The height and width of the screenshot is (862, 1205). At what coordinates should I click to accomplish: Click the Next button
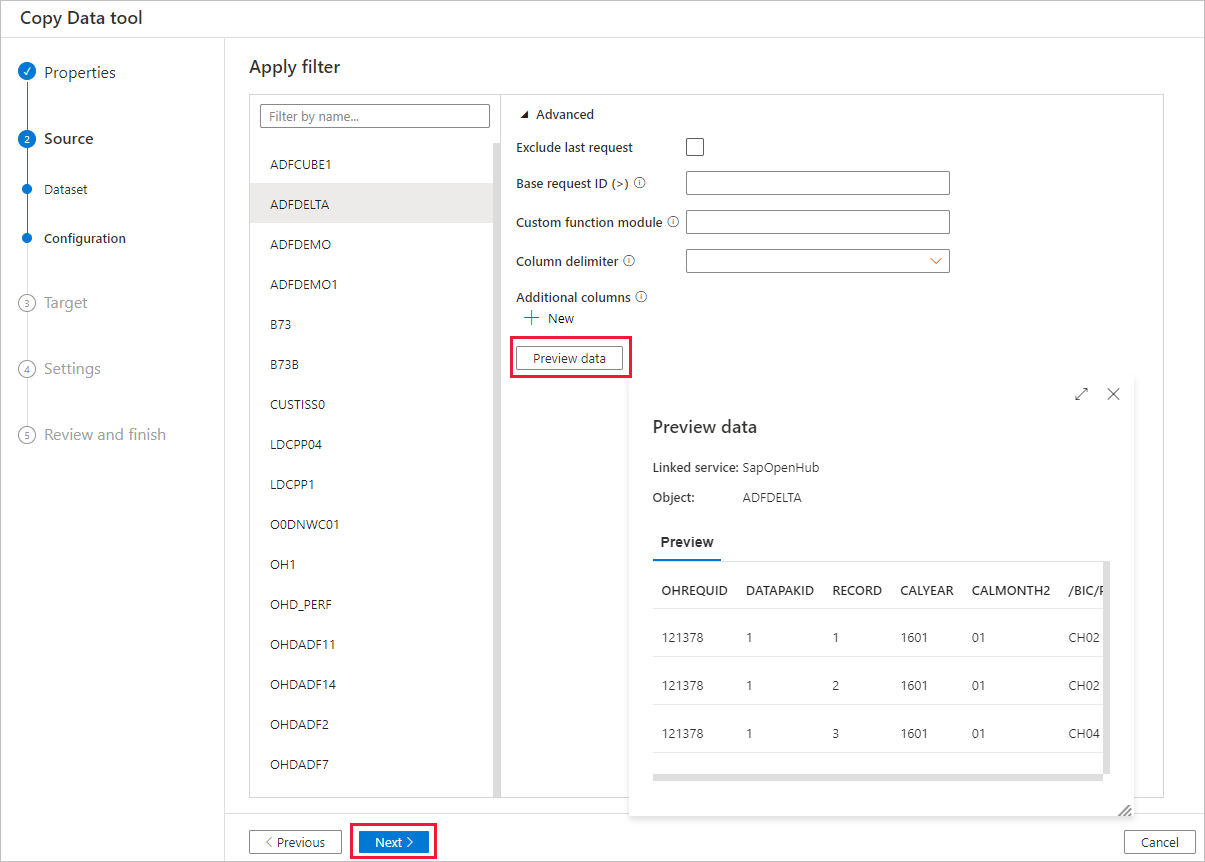pos(393,841)
